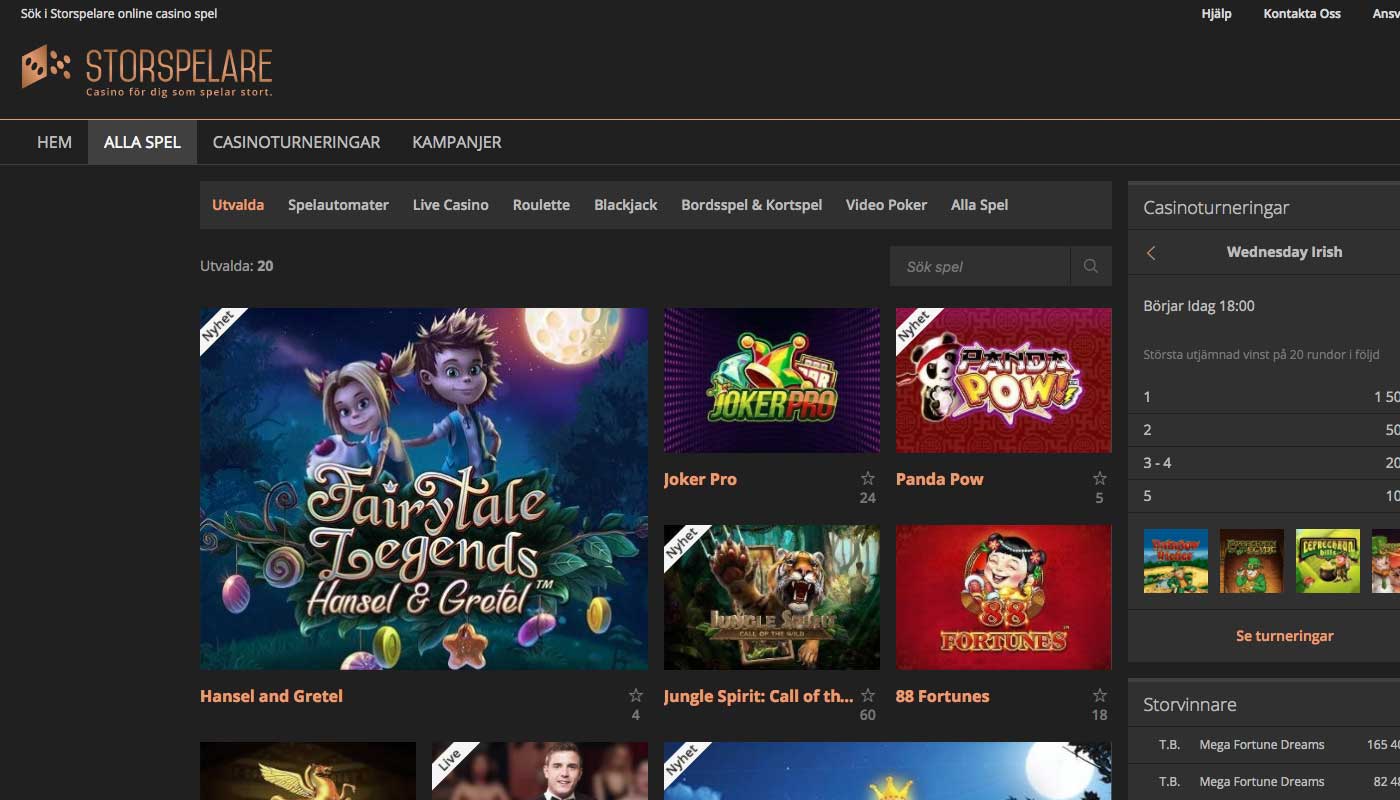Open the Live casino dealer thumbnail
The image size is (1400, 800).
(540, 771)
